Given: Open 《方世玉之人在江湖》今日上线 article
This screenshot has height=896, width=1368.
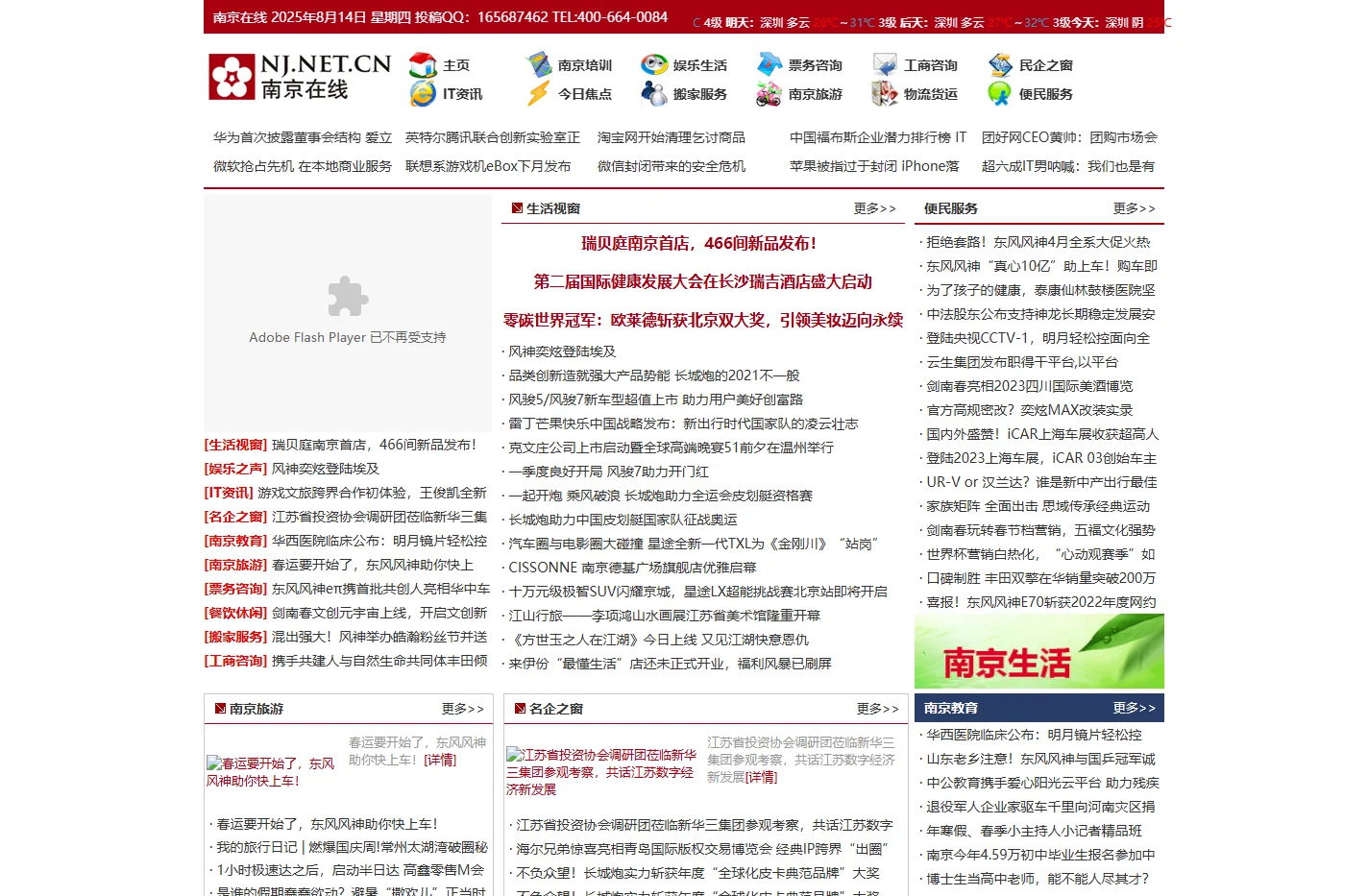Looking at the screenshot, I should (658, 640).
